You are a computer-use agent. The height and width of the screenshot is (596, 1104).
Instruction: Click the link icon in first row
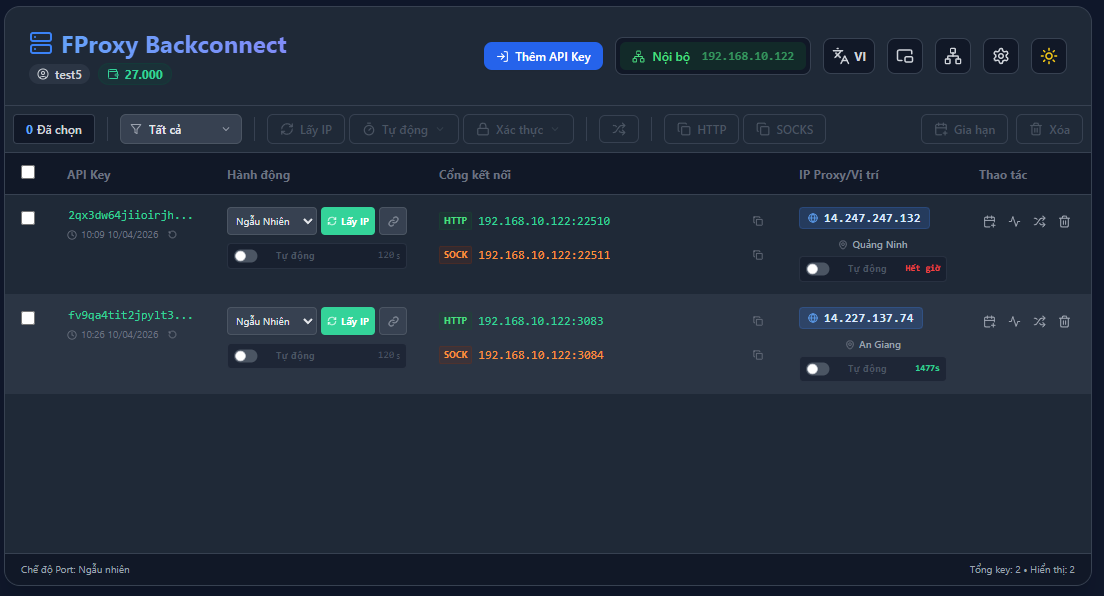coord(393,221)
